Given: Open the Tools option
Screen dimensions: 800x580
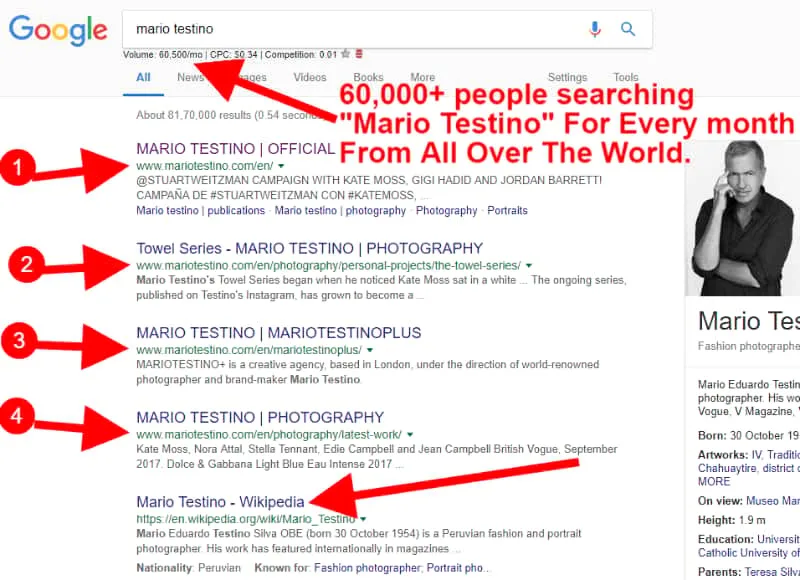Looking at the screenshot, I should click(x=626, y=78).
